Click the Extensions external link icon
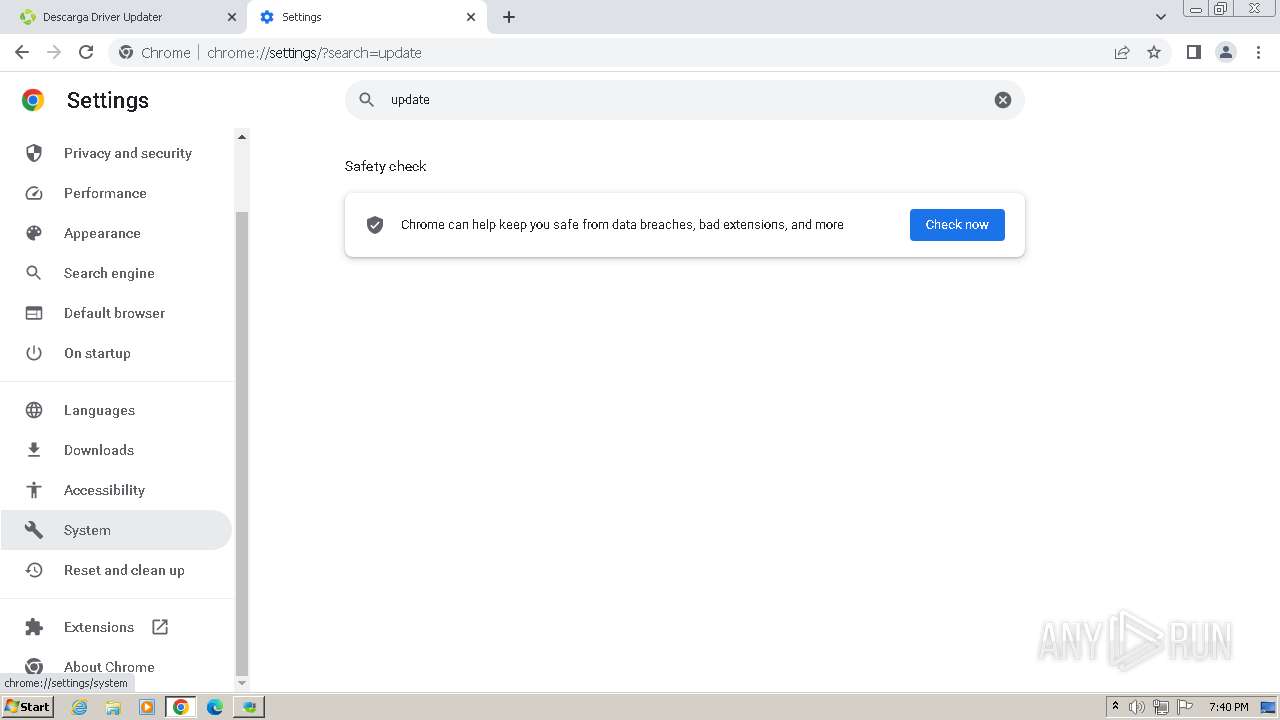Viewport: 1280px width, 720px height. tap(160, 627)
